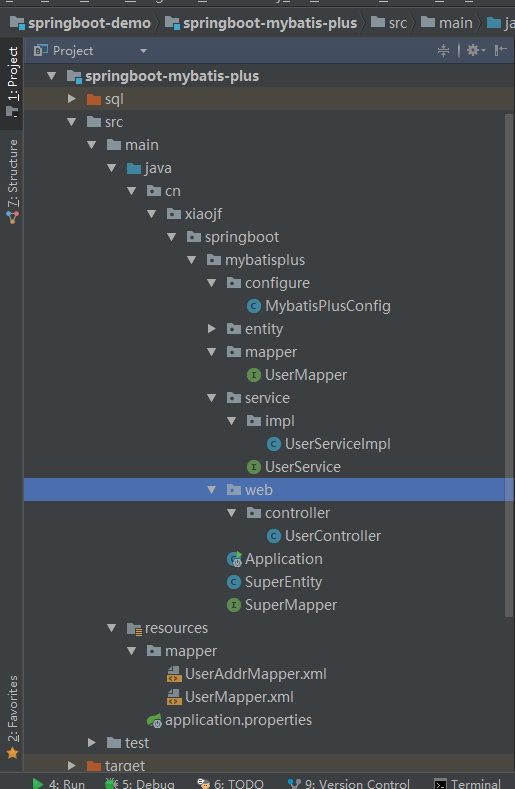Viewport: 515px width, 789px height.
Task: Click the Project tree vertical scrollbar
Action: coord(509,365)
